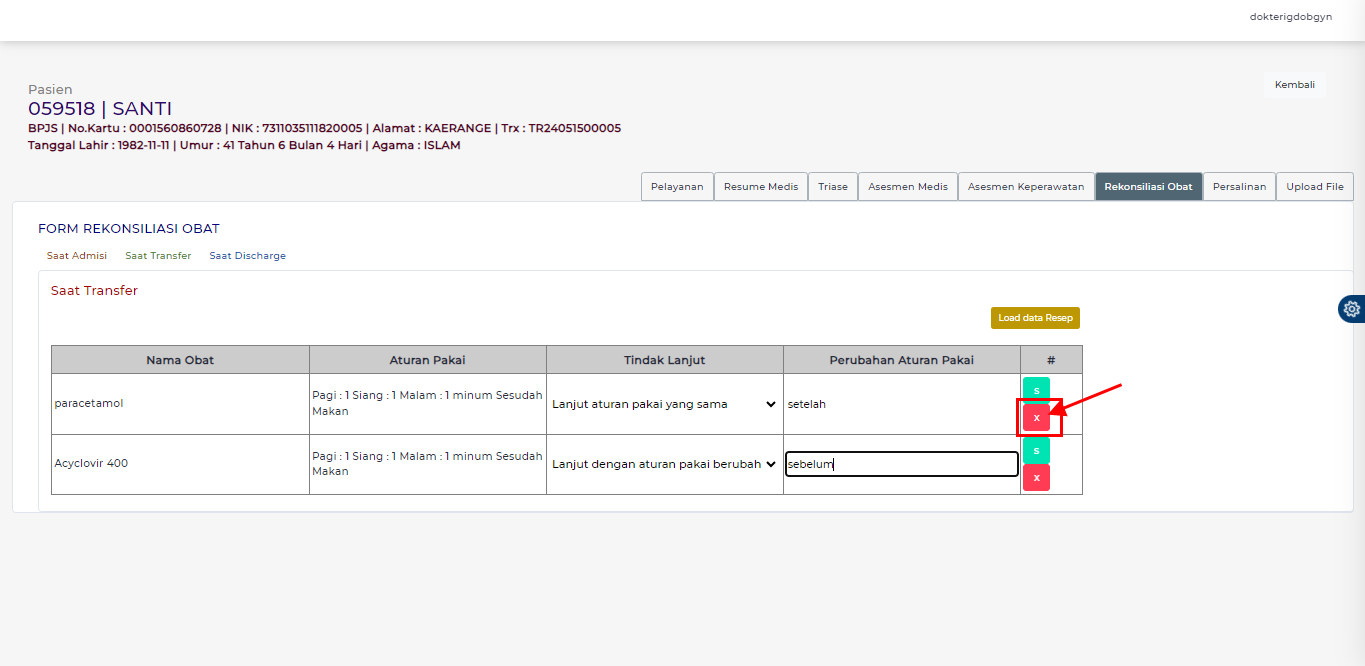1365x666 pixels.
Task: Select the Asesmen Medis tab
Action: (907, 187)
